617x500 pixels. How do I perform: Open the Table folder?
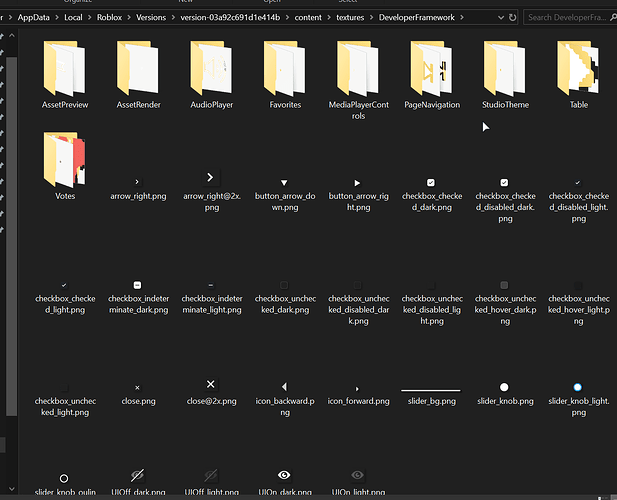pos(578,75)
